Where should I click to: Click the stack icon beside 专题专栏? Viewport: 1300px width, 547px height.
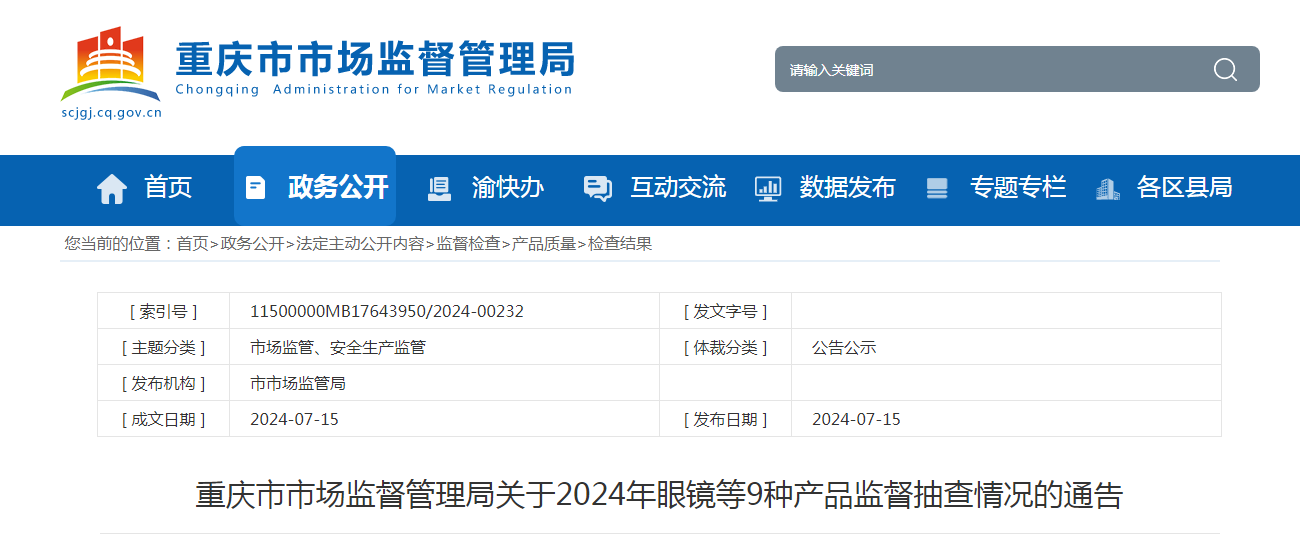coord(937,188)
